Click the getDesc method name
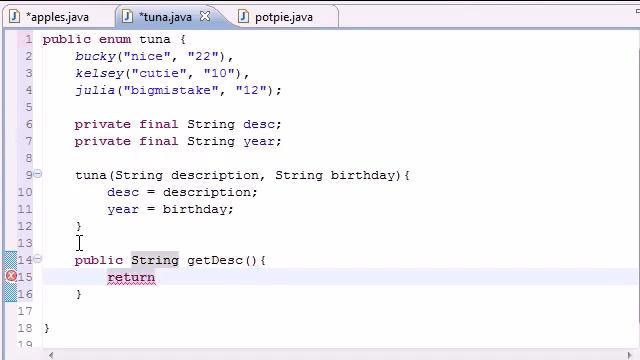Viewport: 640px width, 360px height. pyautogui.click(x=215, y=260)
